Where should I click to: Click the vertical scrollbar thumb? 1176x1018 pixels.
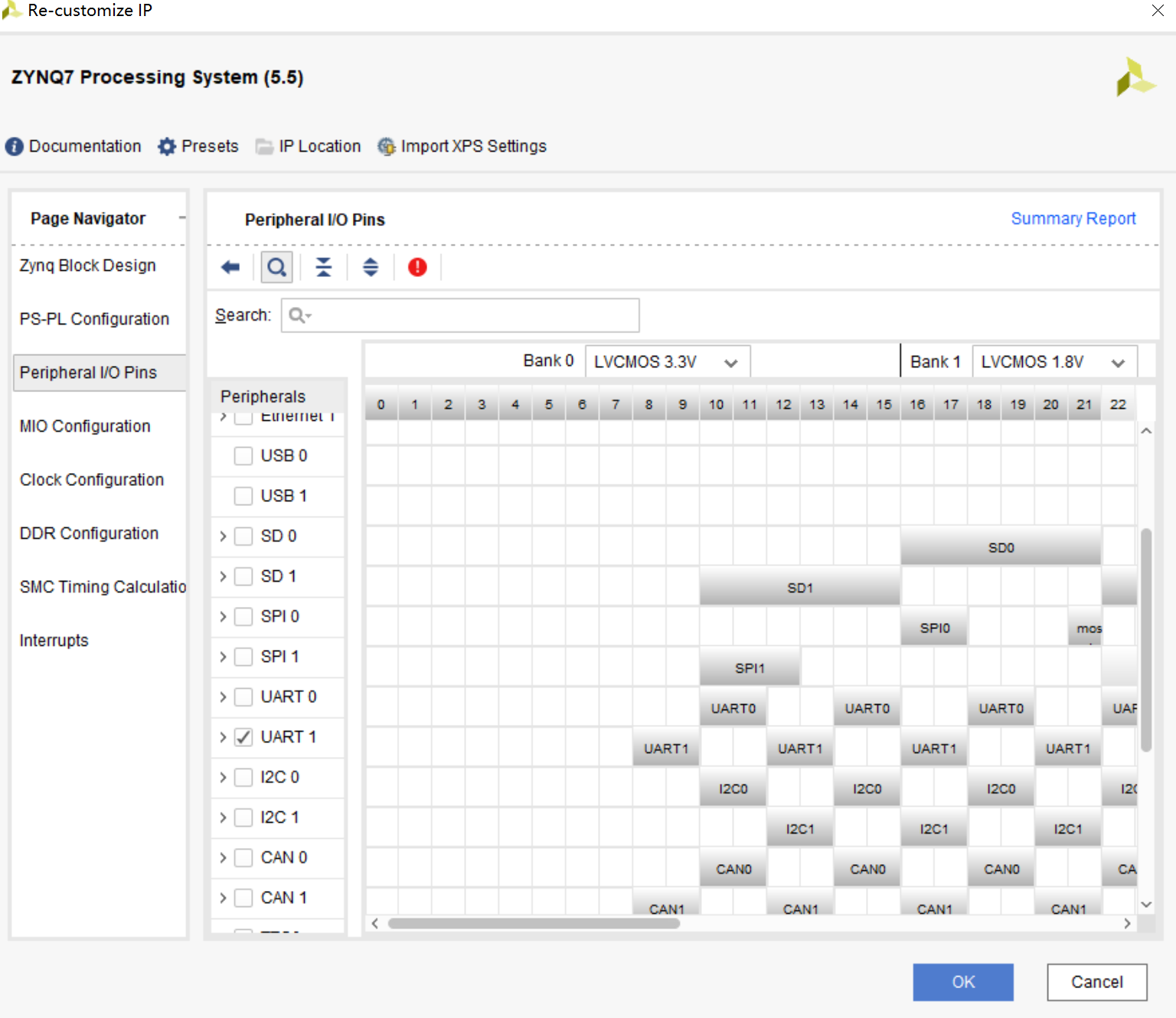tap(1146, 639)
